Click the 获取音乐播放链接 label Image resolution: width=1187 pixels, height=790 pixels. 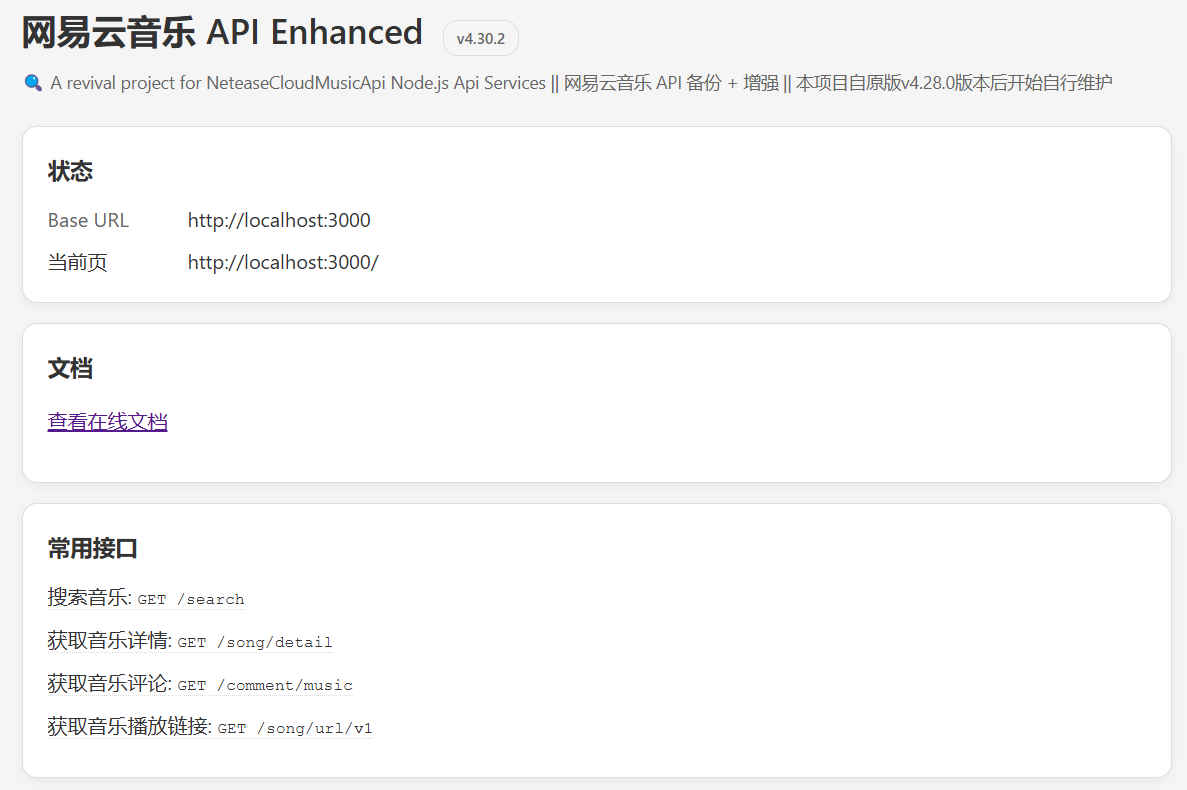click(x=128, y=727)
